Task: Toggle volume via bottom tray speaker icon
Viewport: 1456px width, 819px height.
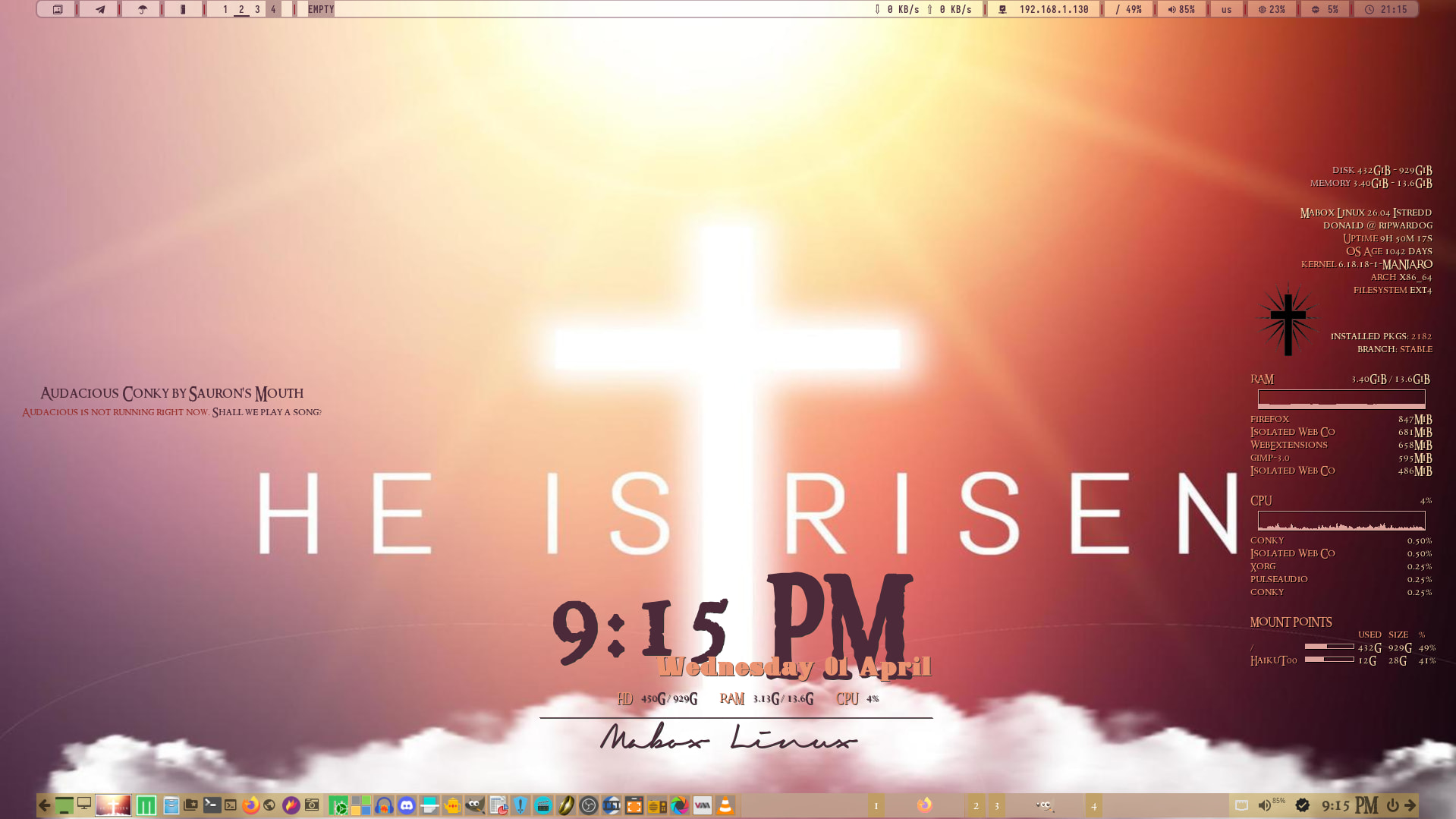Action: [1264, 805]
